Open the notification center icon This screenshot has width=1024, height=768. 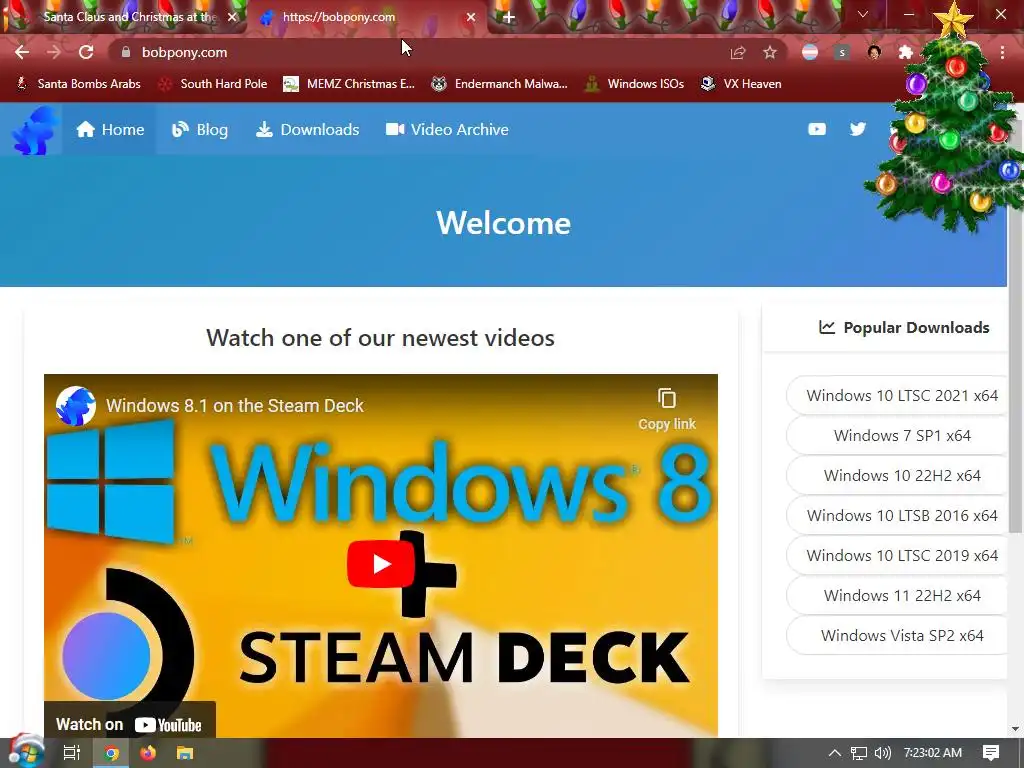click(991, 753)
